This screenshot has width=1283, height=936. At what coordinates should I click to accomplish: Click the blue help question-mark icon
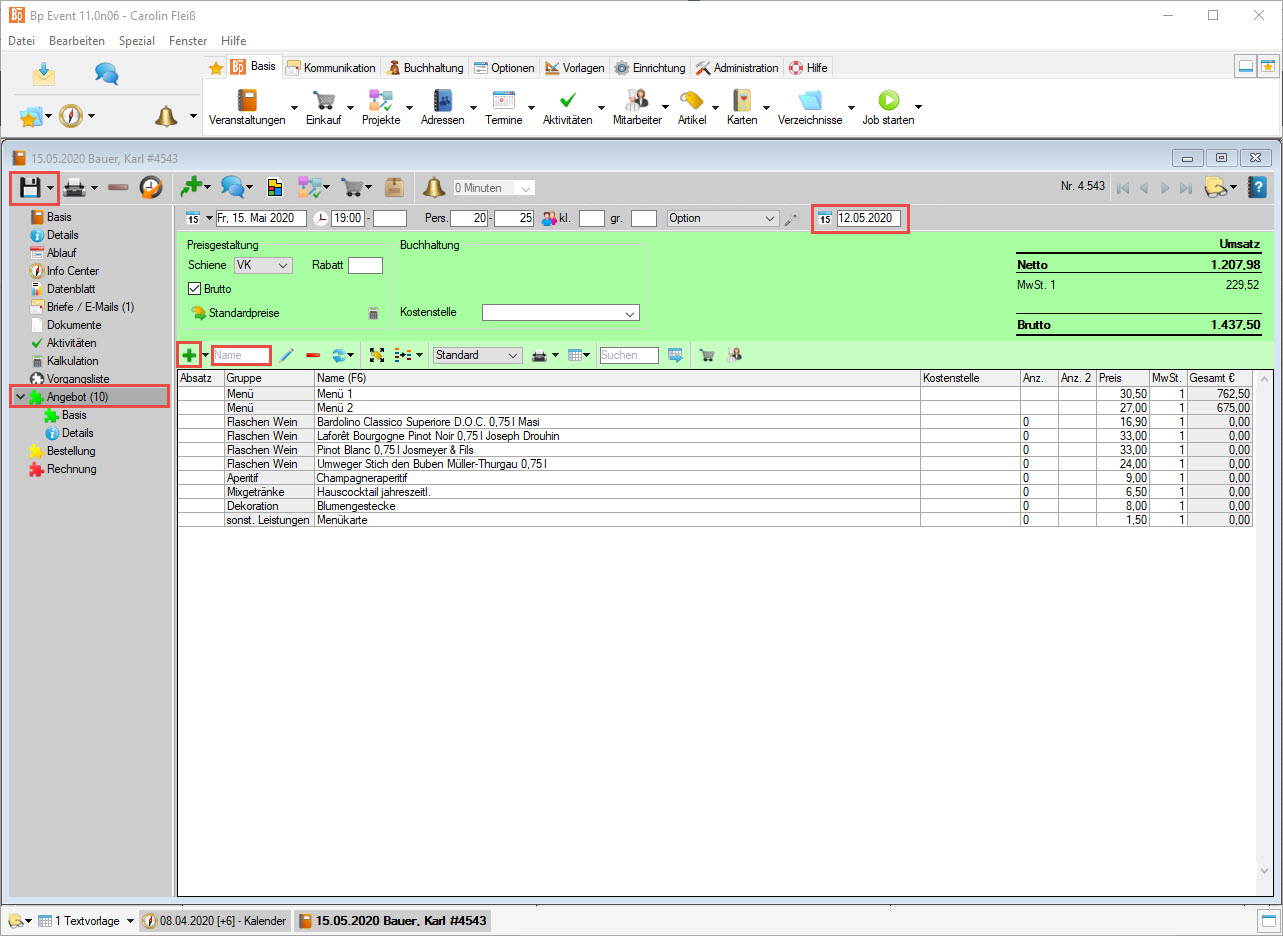pos(1258,187)
